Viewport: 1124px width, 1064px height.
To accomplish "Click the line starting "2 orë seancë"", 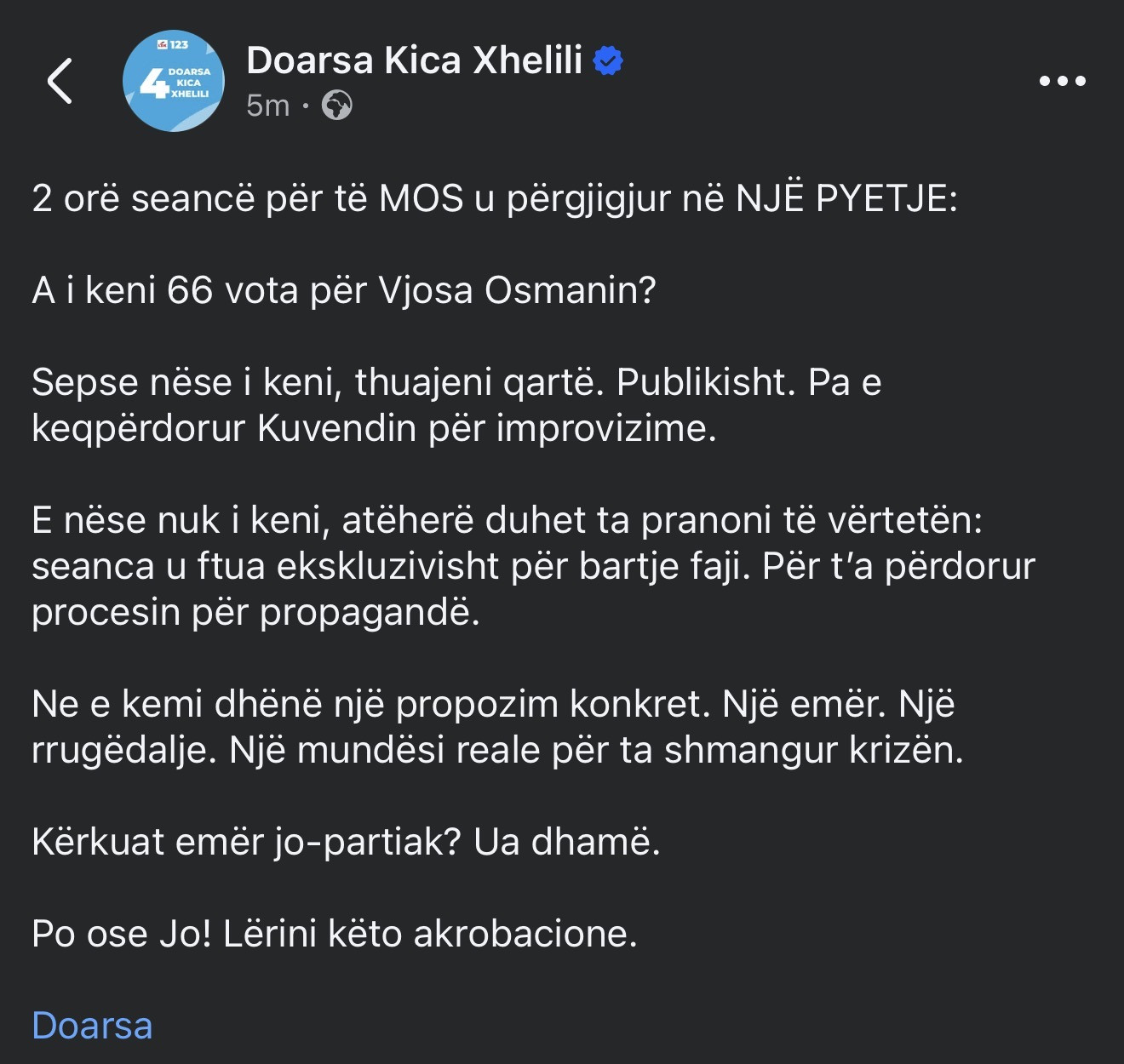I will [494, 198].
